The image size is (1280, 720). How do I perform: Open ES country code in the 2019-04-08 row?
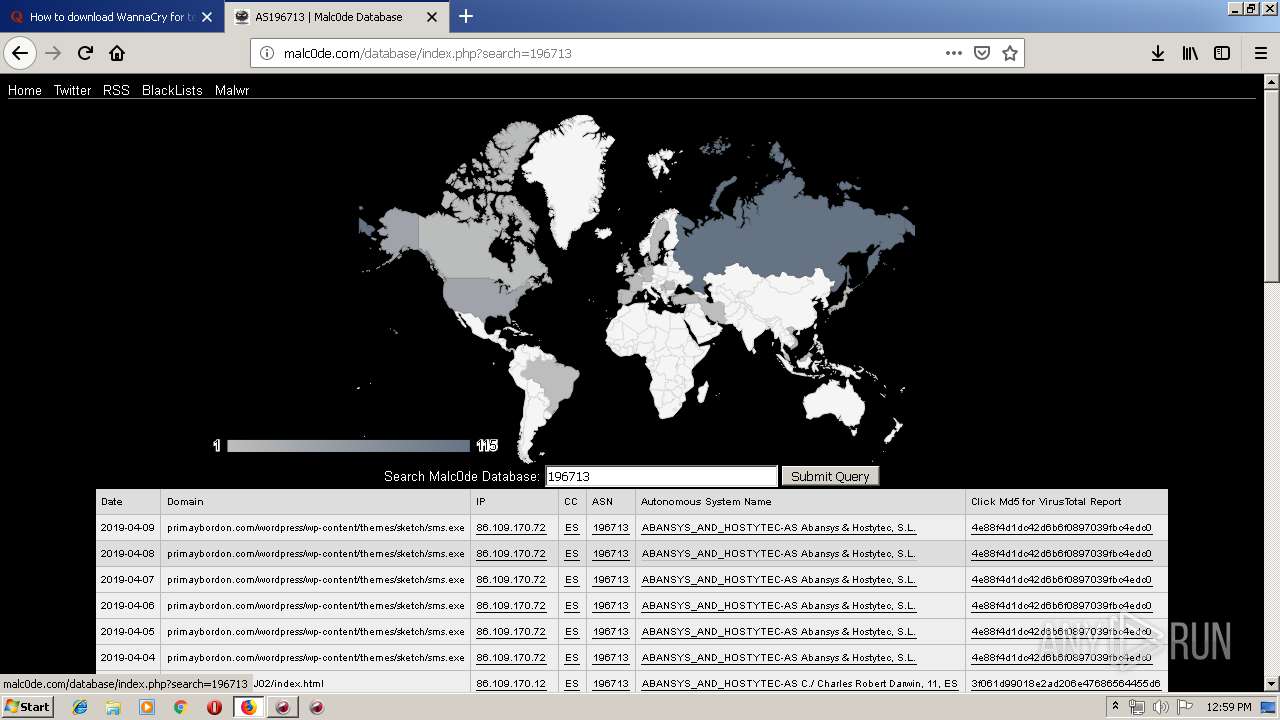pos(571,554)
